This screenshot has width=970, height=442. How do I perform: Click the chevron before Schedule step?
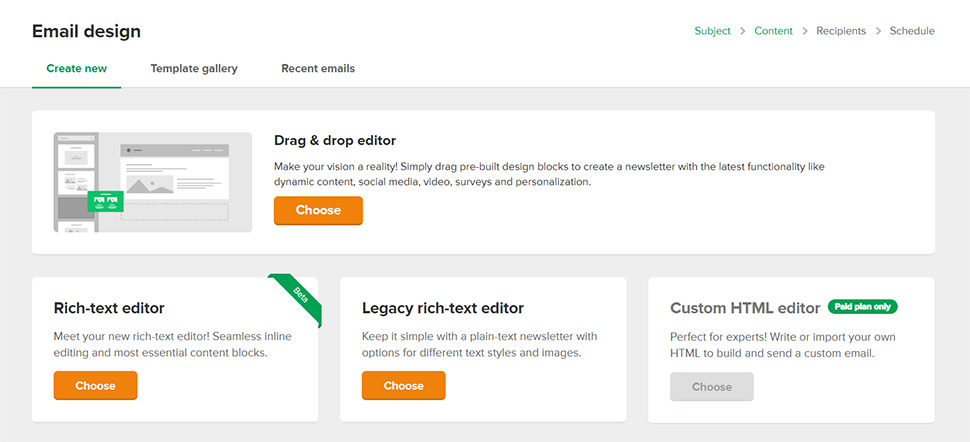coord(878,31)
